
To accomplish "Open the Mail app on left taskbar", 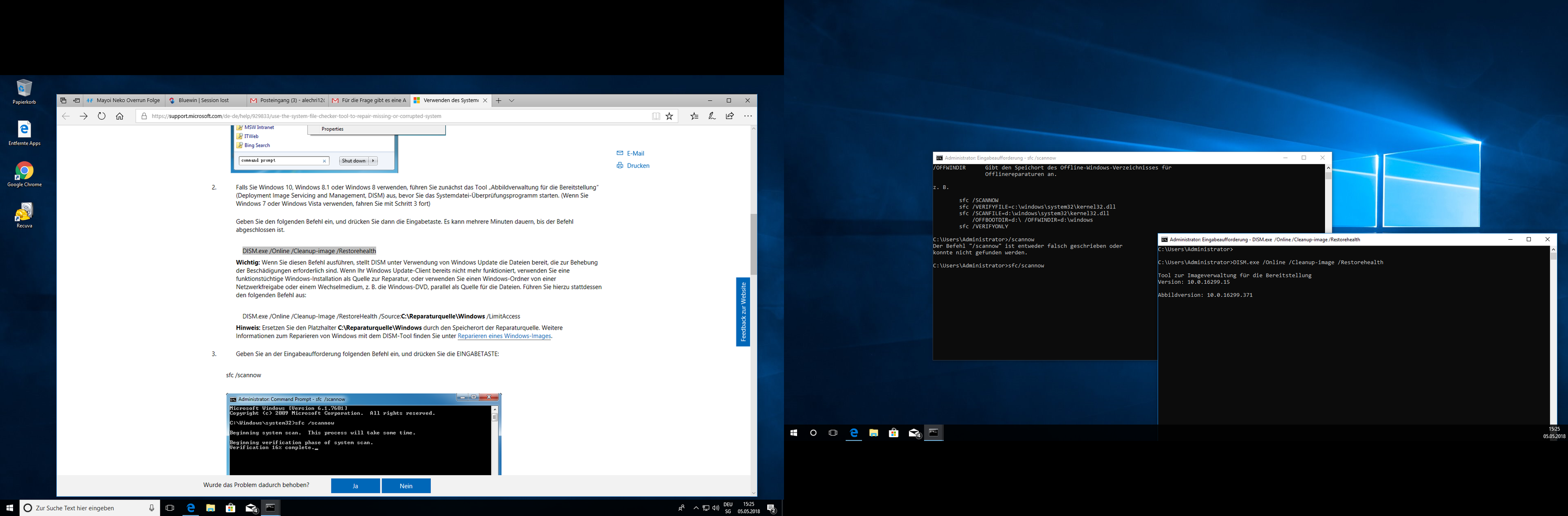I will [x=251, y=508].
